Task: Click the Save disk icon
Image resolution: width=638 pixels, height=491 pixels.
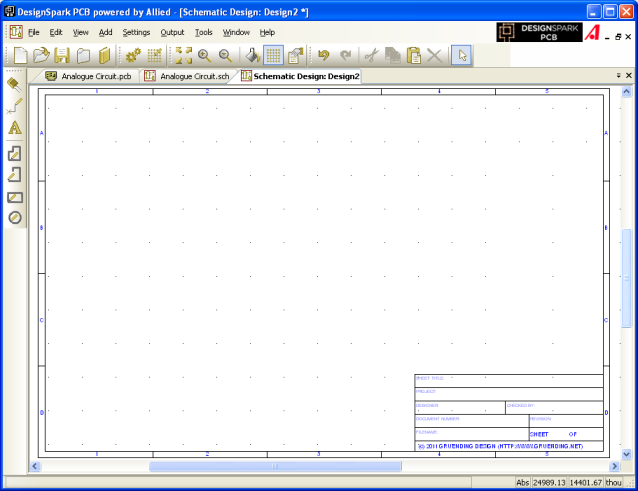Action: [x=62, y=56]
